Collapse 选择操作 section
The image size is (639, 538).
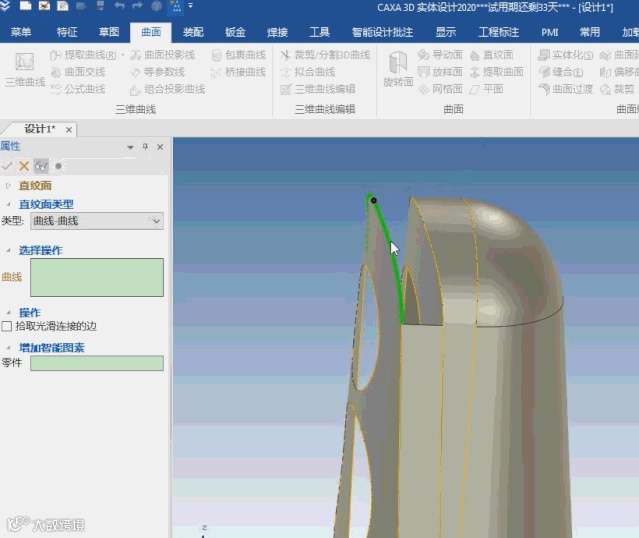coord(8,250)
